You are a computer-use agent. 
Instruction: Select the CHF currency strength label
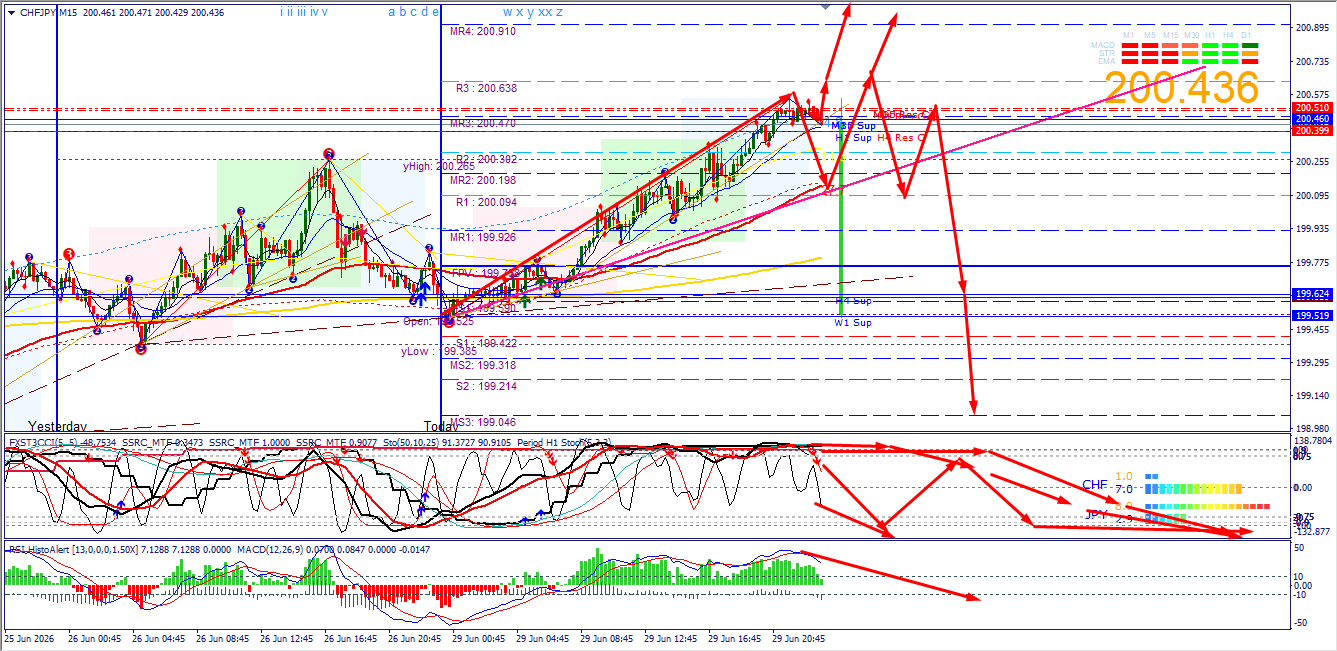click(x=1095, y=484)
